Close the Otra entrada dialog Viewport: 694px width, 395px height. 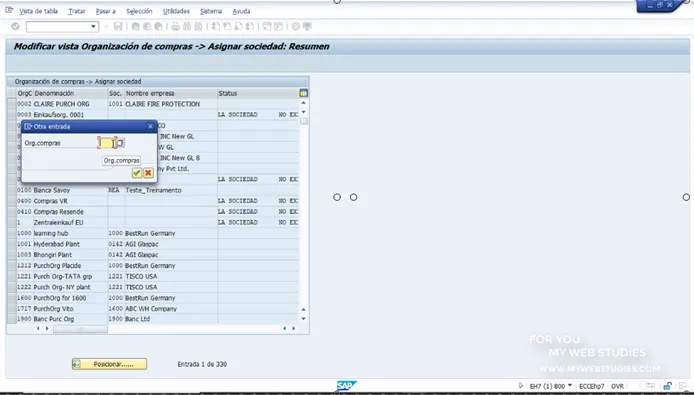click(150, 127)
